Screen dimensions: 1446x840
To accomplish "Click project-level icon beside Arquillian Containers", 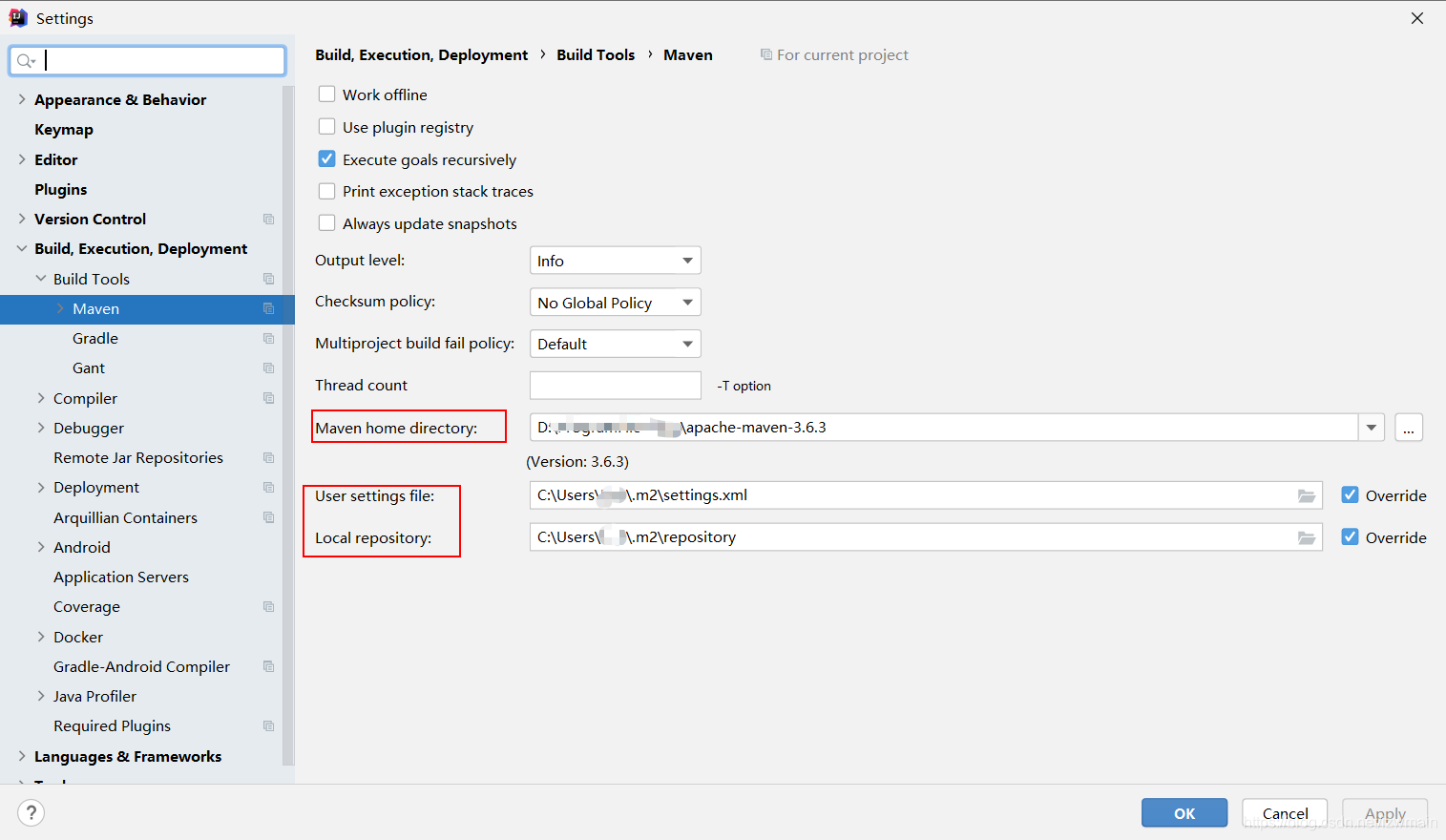I will [x=268, y=517].
